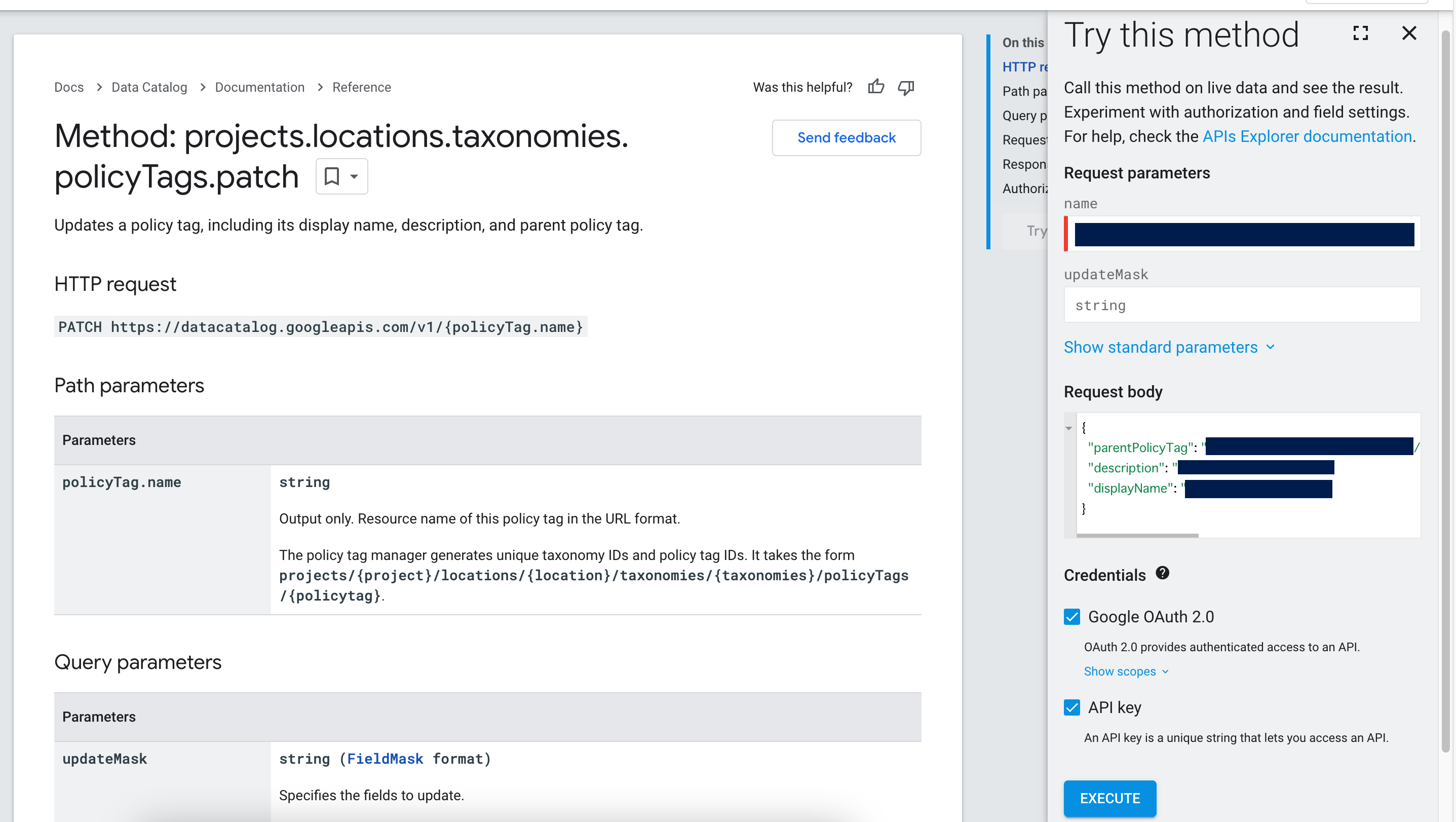Go to Reference breadcrumb
1456x822 pixels.
(361, 87)
